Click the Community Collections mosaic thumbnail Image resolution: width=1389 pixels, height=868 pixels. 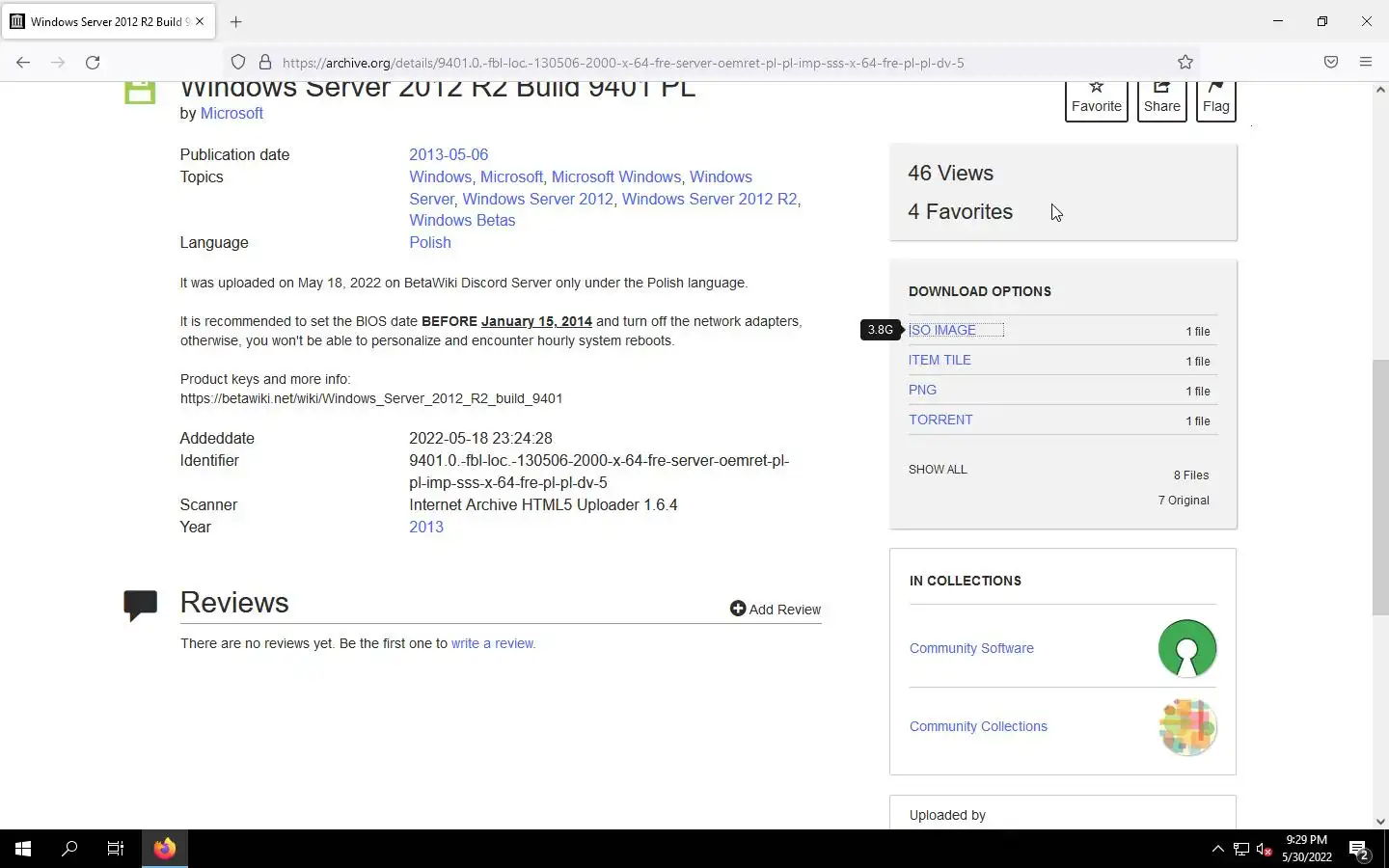tap(1187, 726)
